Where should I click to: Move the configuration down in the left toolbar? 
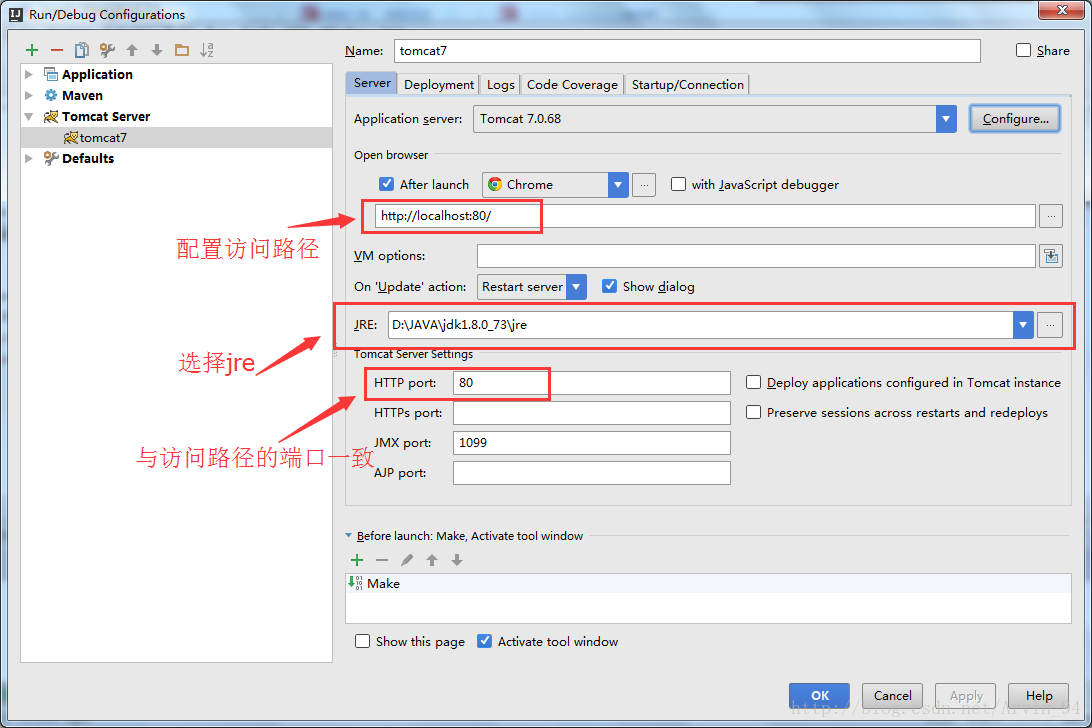(x=157, y=50)
